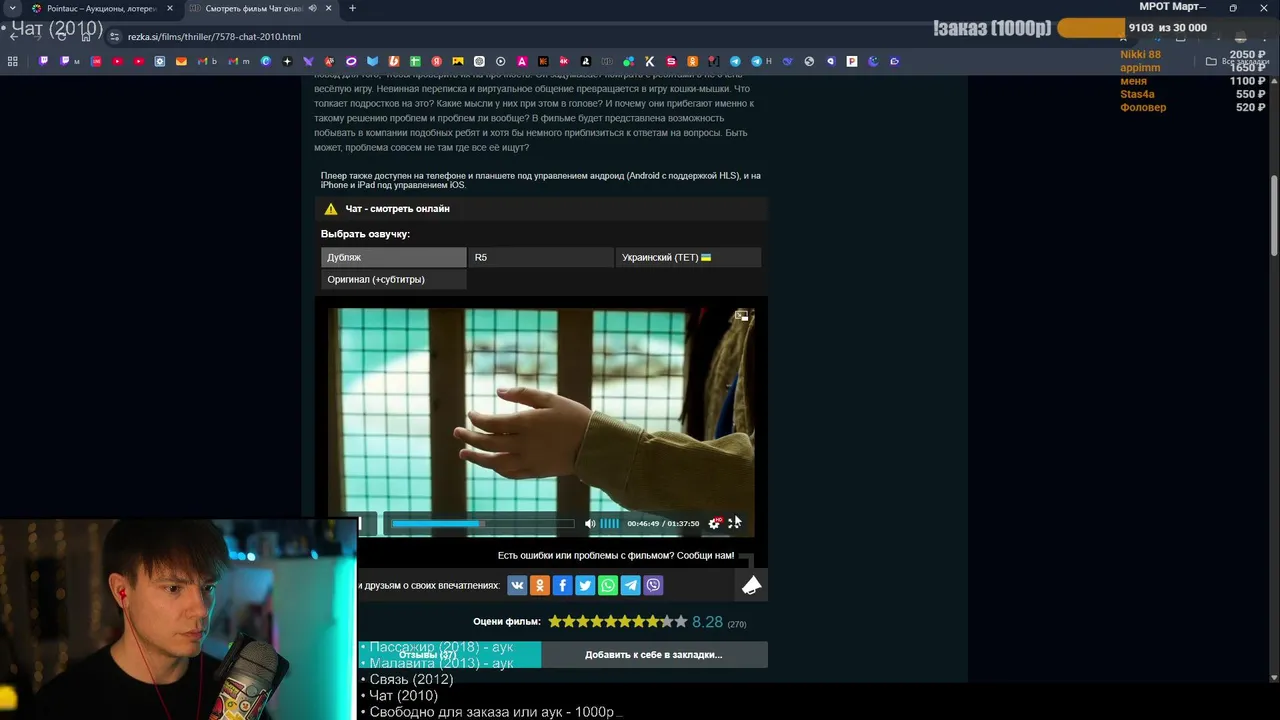1280x720 pixels.
Task: Open the Chrome apps grid shortcut
Action: [13, 61]
